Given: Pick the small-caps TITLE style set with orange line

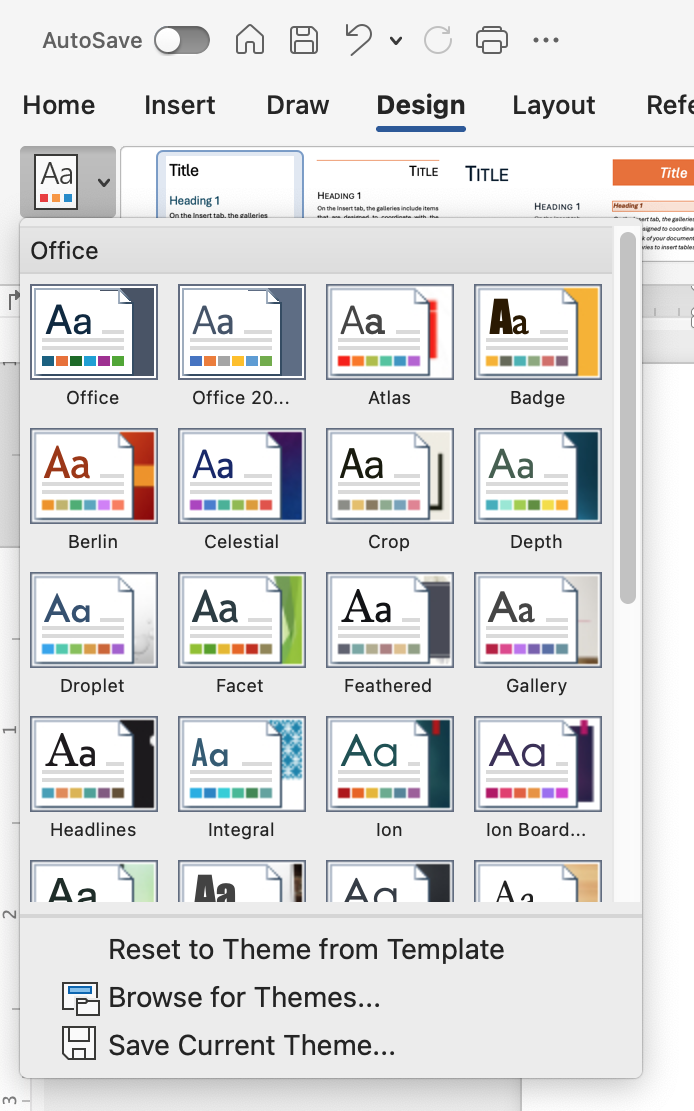Looking at the screenshot, I should tap(378, 188).
